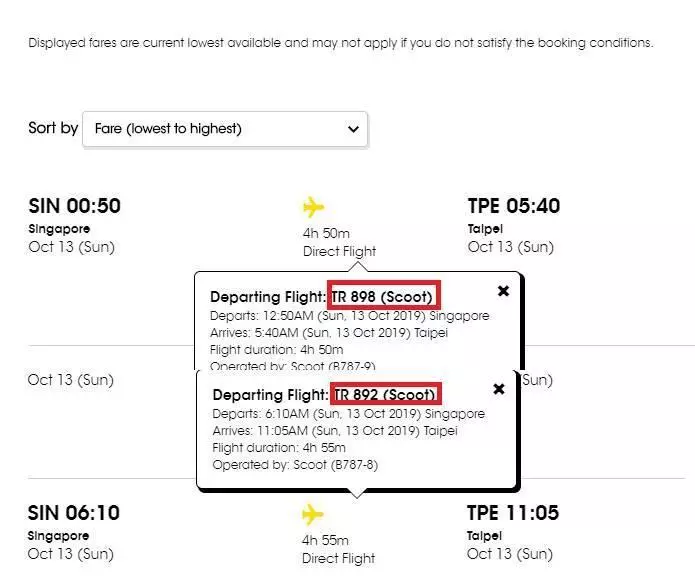Click TR 898 (Scoot) flight number
Viewport: 695px width, 584px height.
click(387, 297)
